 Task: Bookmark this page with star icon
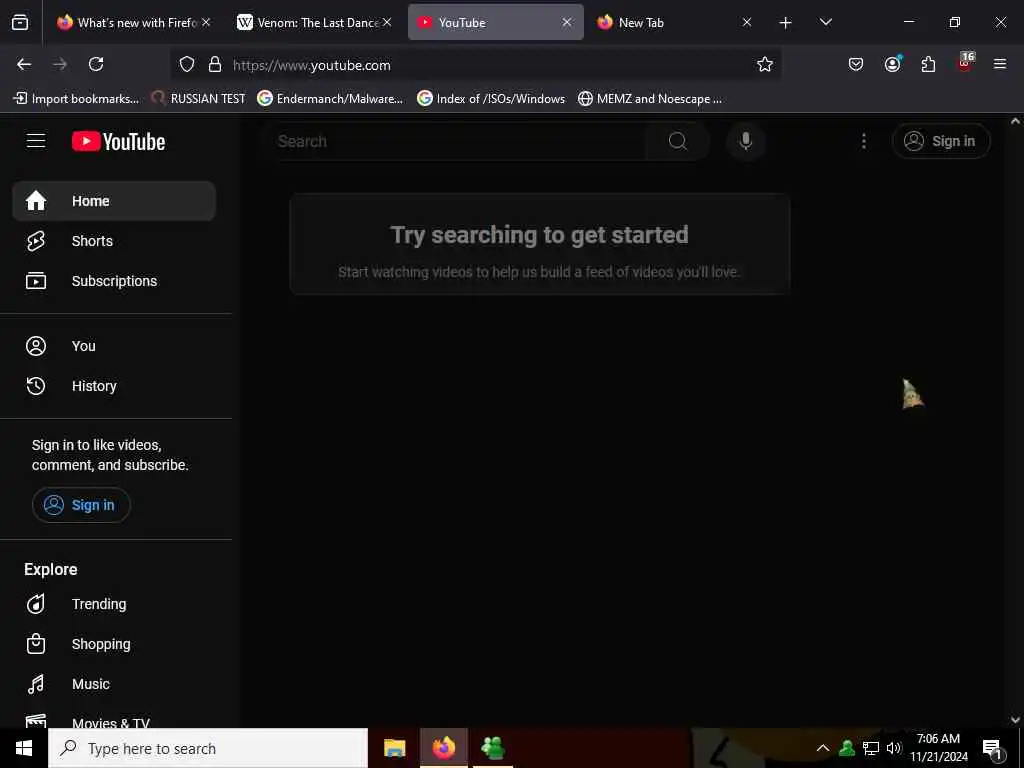tap(765, 64)
